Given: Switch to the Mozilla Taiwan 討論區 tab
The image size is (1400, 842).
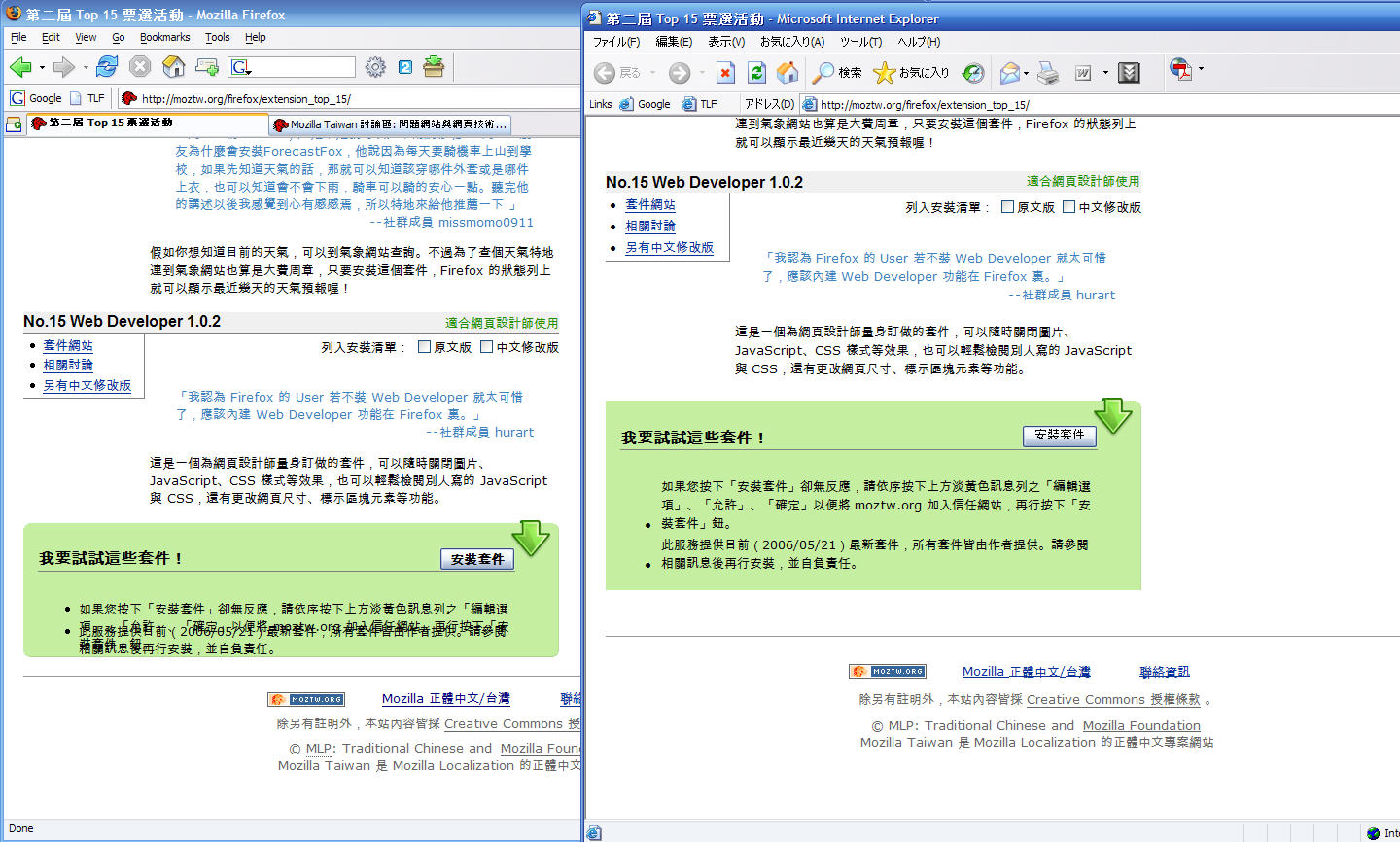Looking at the screenshot, I should click(390, 124).
